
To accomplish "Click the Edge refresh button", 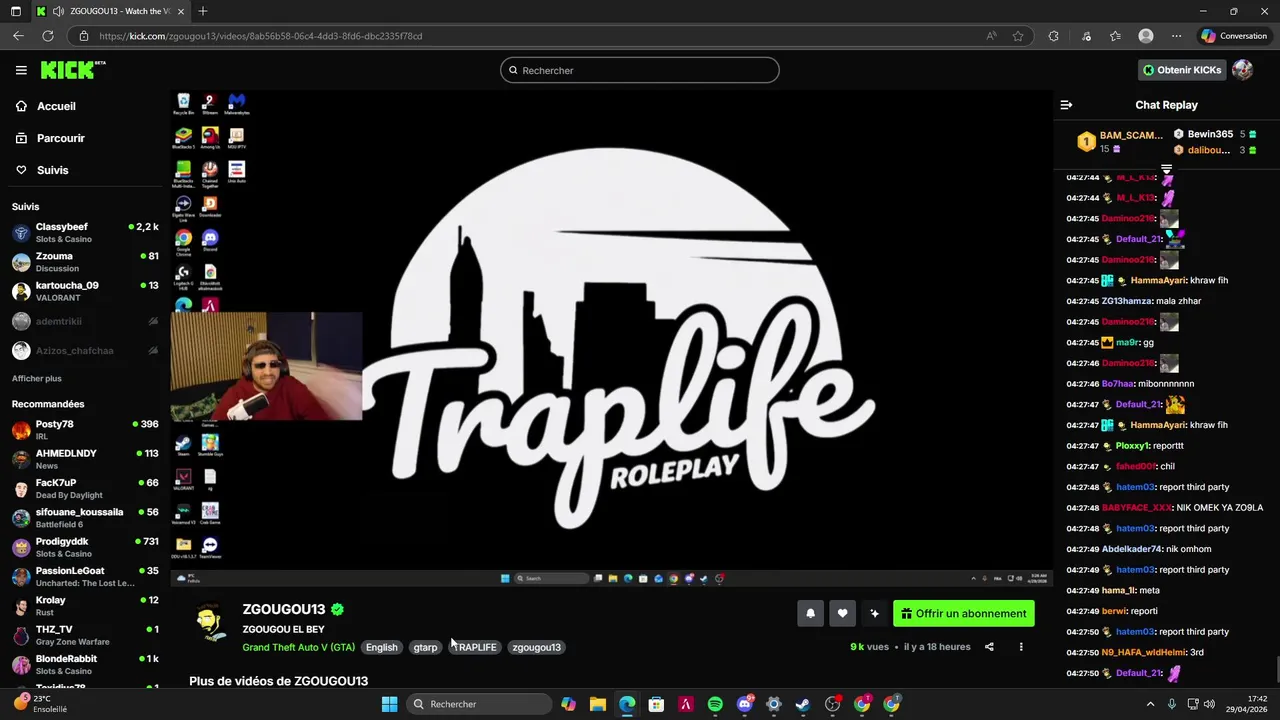I will coord(47,36).
